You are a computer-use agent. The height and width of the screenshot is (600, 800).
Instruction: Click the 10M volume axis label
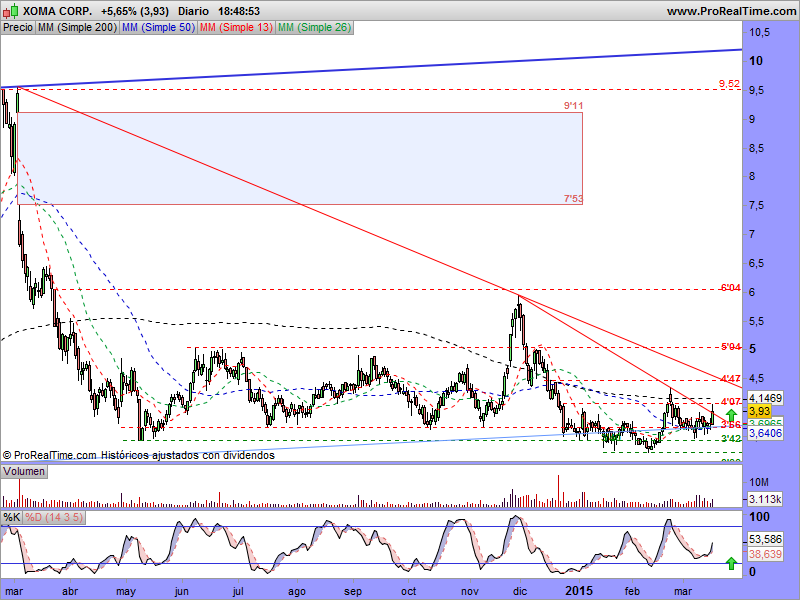point(759,483)
